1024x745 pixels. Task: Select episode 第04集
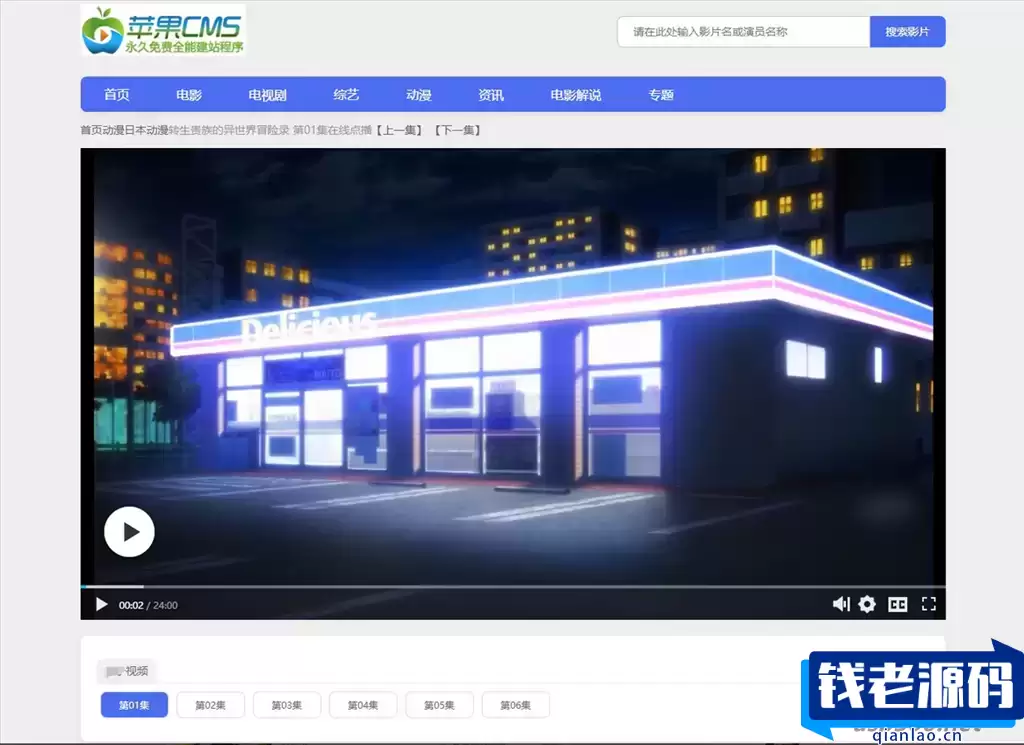(x=363, y=705)
